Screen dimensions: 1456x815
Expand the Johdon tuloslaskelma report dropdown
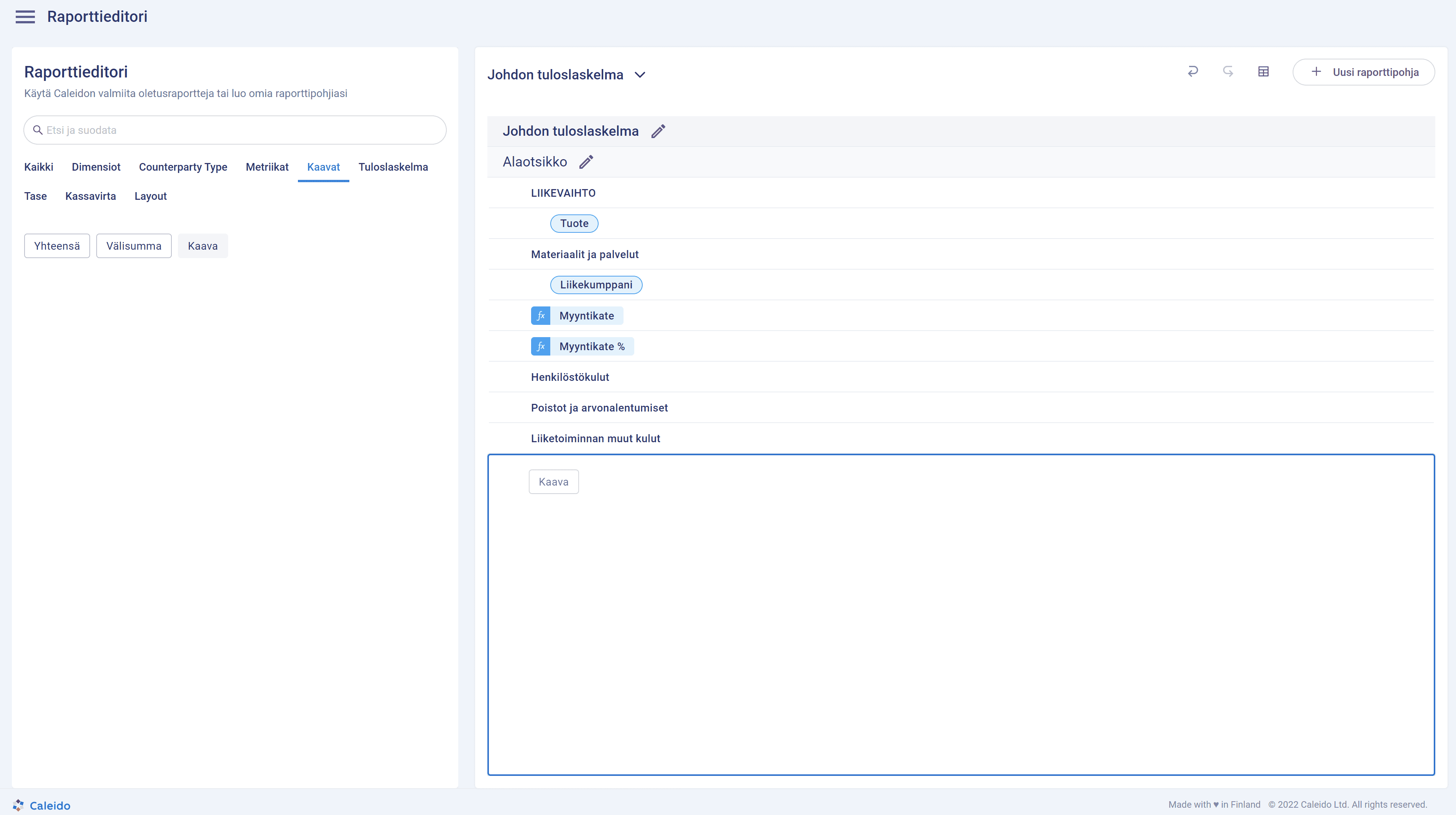pos(640,75)
